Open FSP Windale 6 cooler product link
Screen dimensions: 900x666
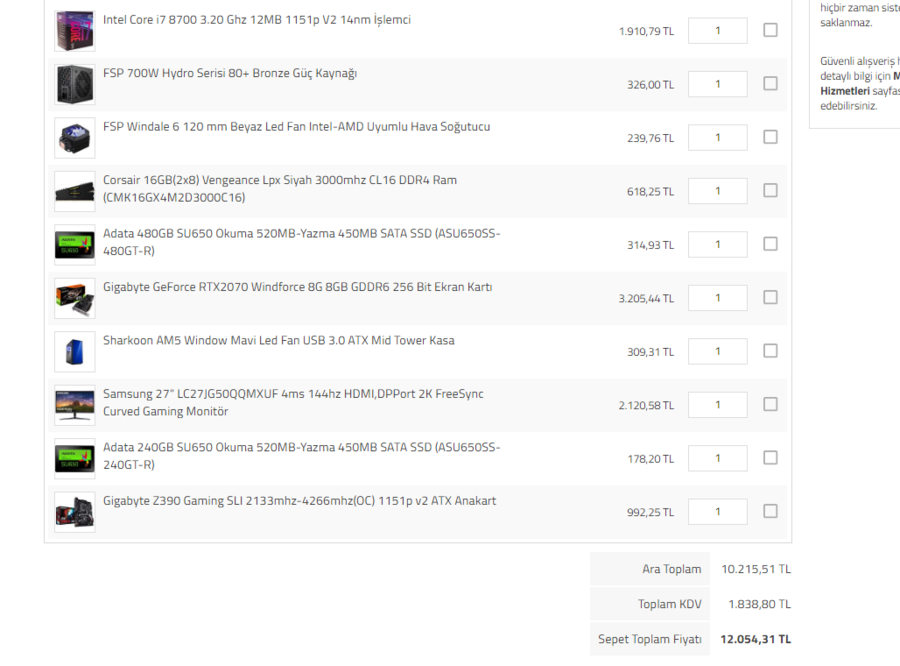[296, 127]
